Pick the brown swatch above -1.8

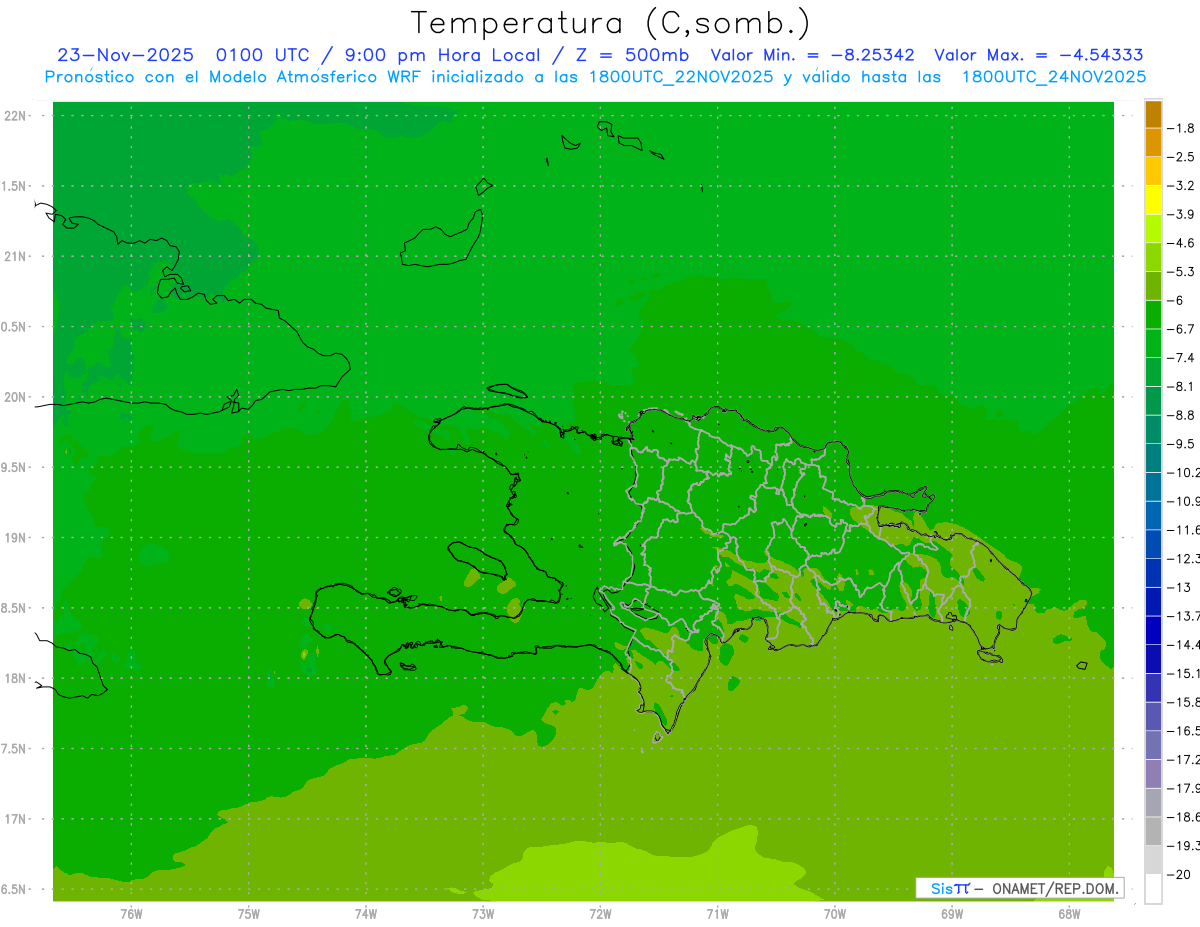[1153, 114]
